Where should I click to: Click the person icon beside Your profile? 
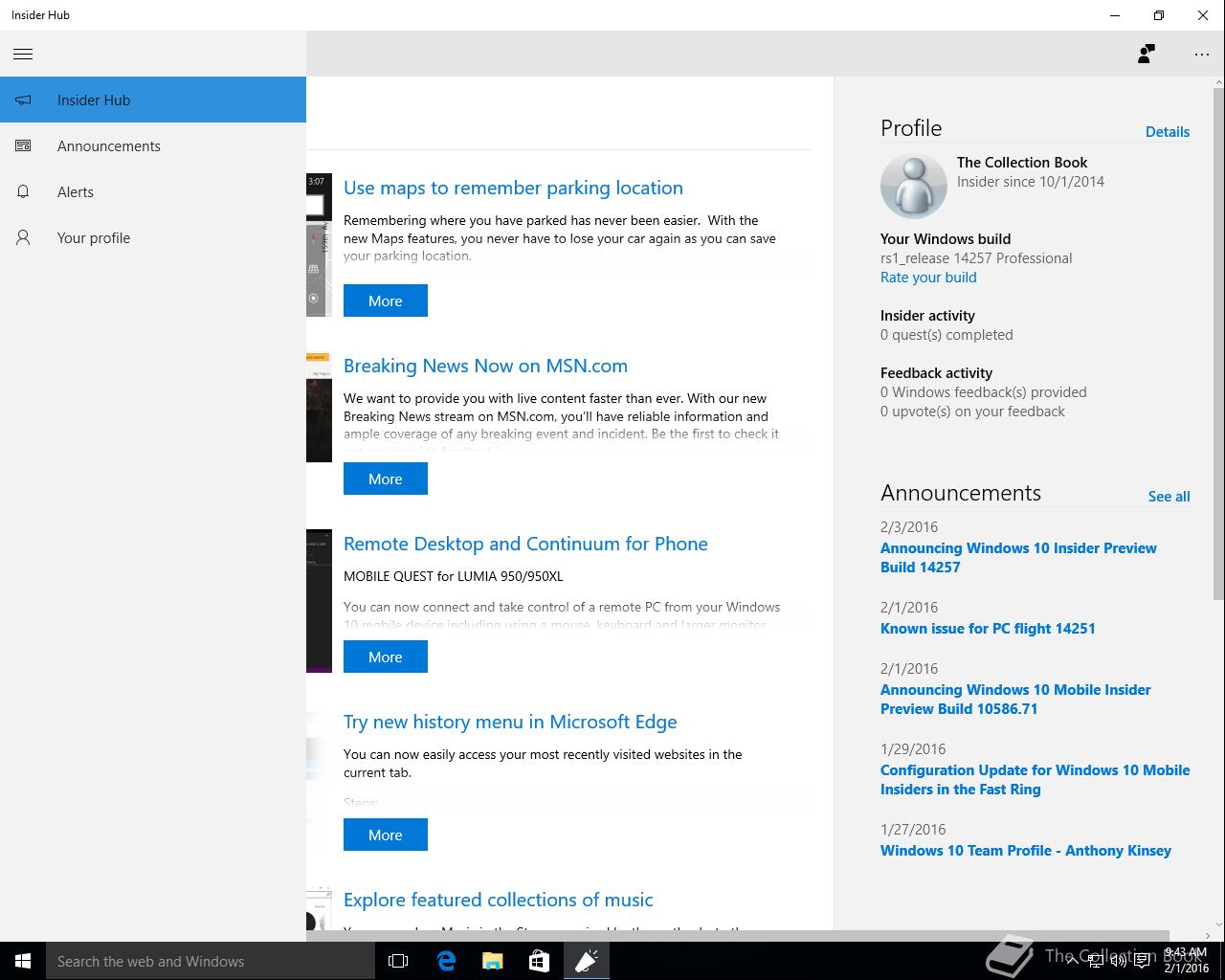[x=23, y=237]
